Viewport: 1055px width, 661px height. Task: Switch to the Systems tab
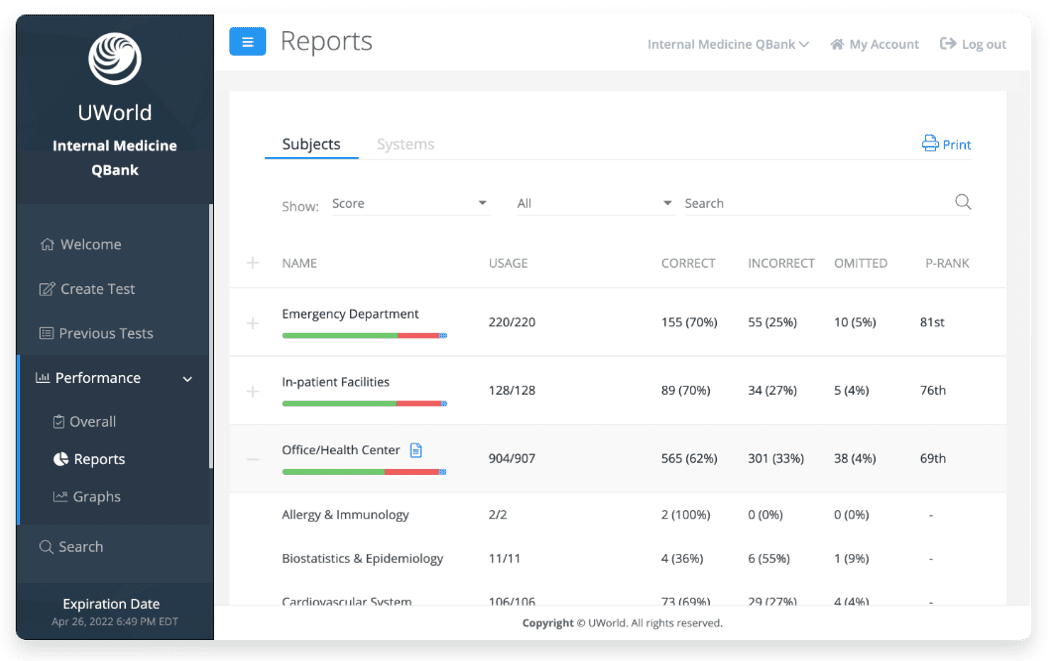(x=405, y=144)
